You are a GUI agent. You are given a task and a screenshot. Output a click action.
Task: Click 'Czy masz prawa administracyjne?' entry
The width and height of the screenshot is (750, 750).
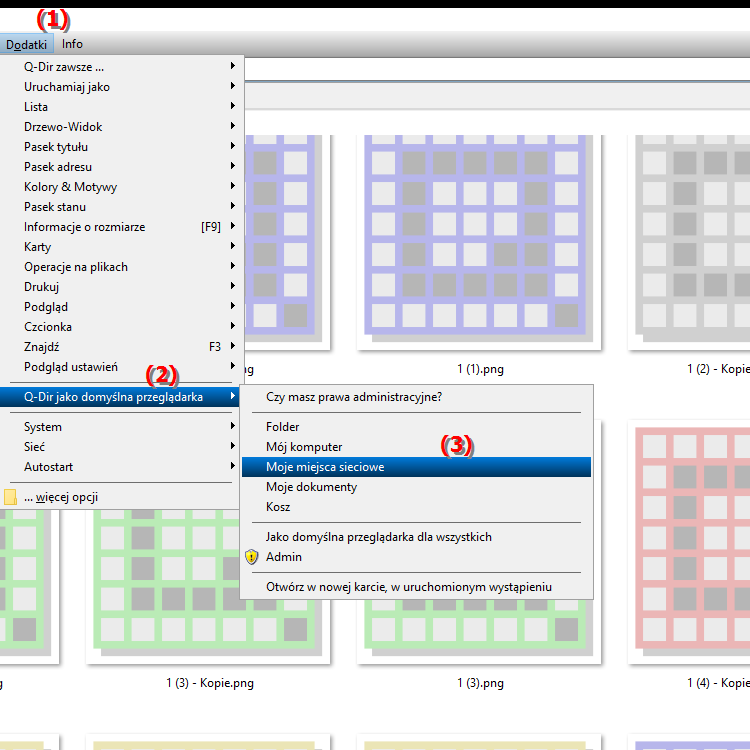(x=416, y=397)
